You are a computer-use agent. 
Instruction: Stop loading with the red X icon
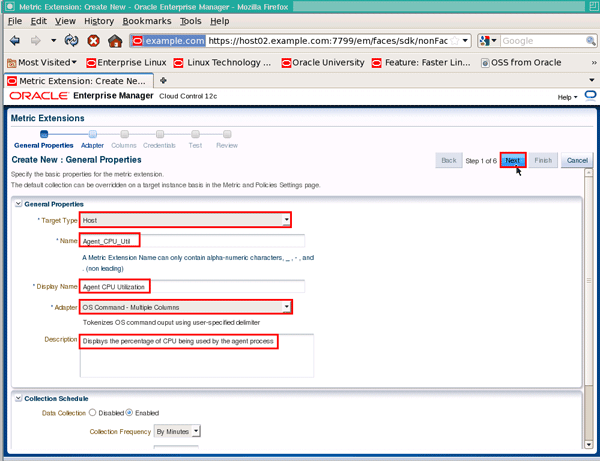(93, 40)
